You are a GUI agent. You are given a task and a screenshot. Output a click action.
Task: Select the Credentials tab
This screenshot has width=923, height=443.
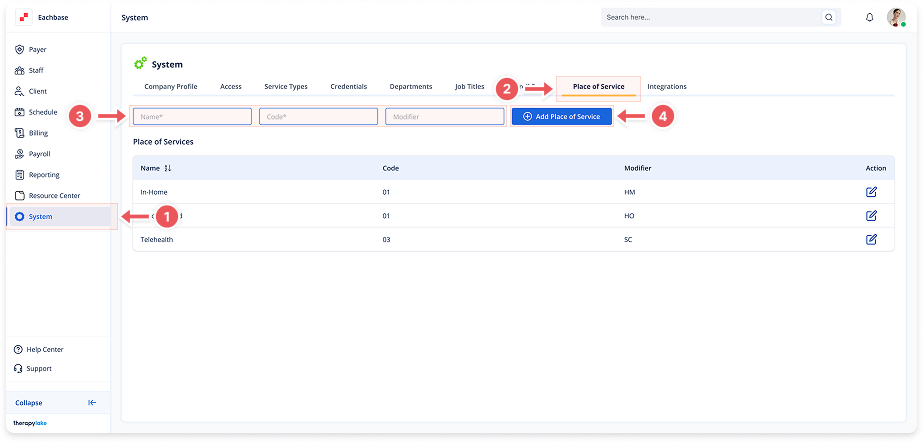click(349, 87)
